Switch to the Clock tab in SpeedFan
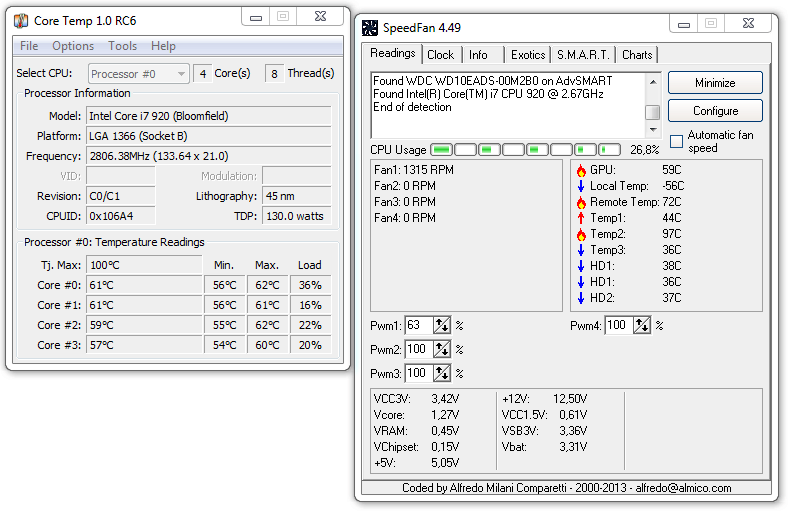 pyautogui.click(x=440, y=55)
